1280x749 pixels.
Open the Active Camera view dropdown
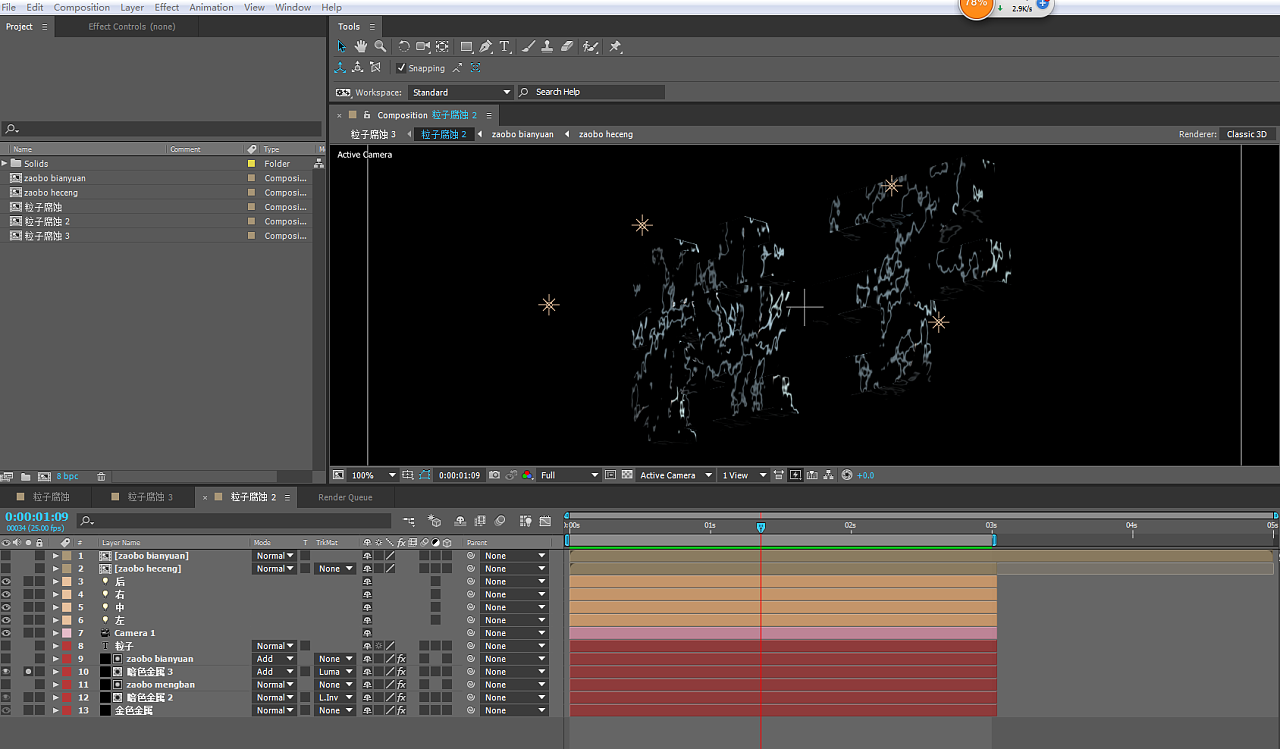pos(676,475)
